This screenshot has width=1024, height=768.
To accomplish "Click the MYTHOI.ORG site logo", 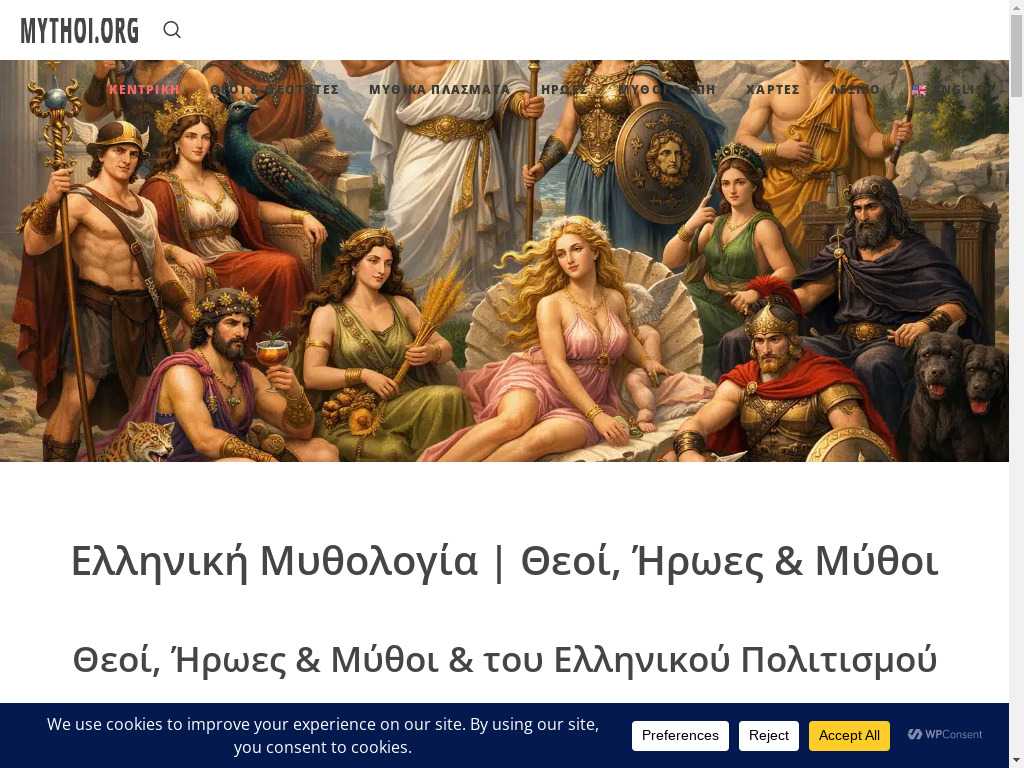I will [x=80, y=31].
